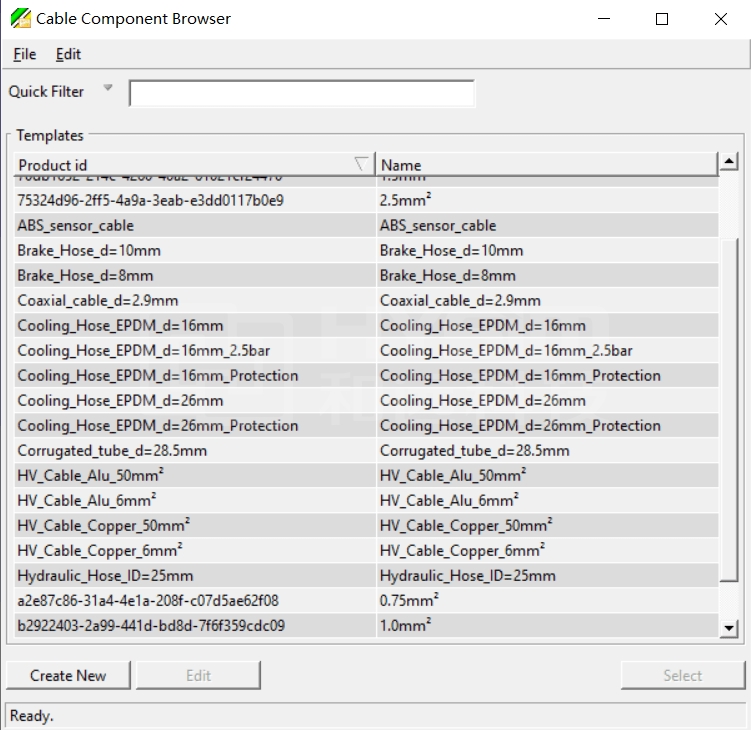Sort by the Name column header
The width and height of the screenshot is (751, 730).
tap(547, 165)
